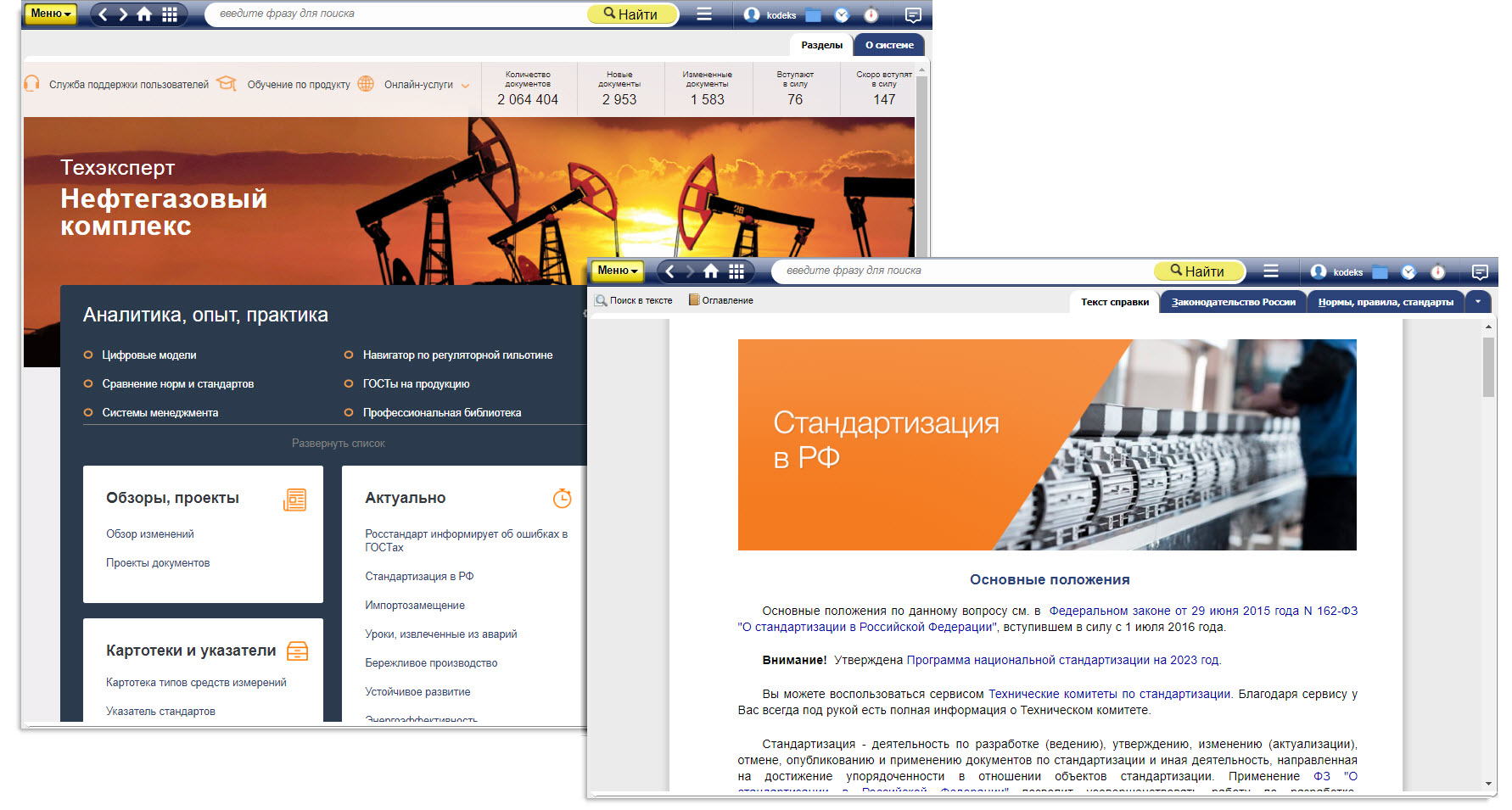The height and width of the screenshot is (810, 1512).
Task: Click Найти button in the back window
Action: point(631,14)
